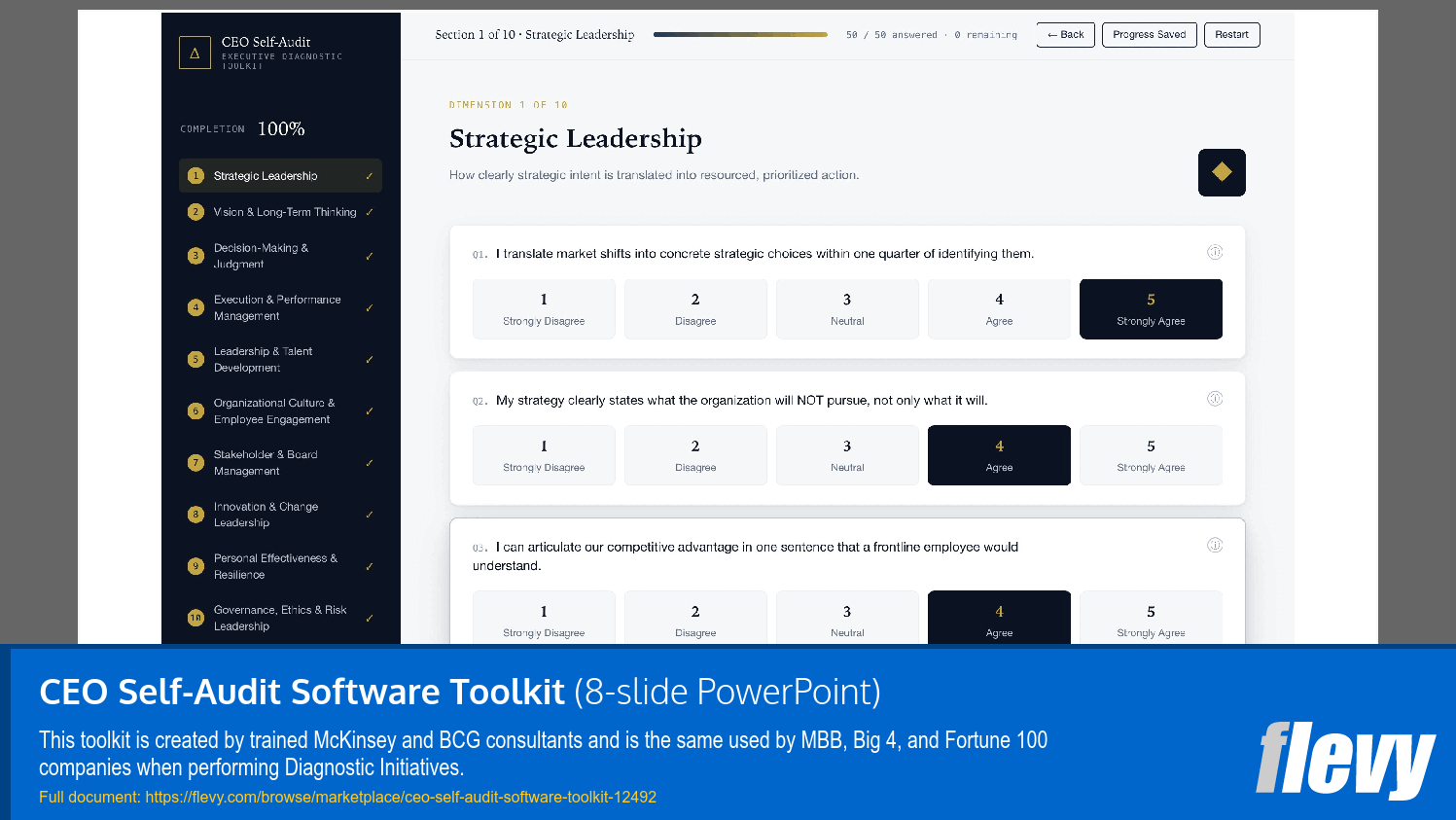Click the checkmark beside Vision & Long-Term Thinking
This screenshot has height=820, width=1456.
click(x=370, y=212)
